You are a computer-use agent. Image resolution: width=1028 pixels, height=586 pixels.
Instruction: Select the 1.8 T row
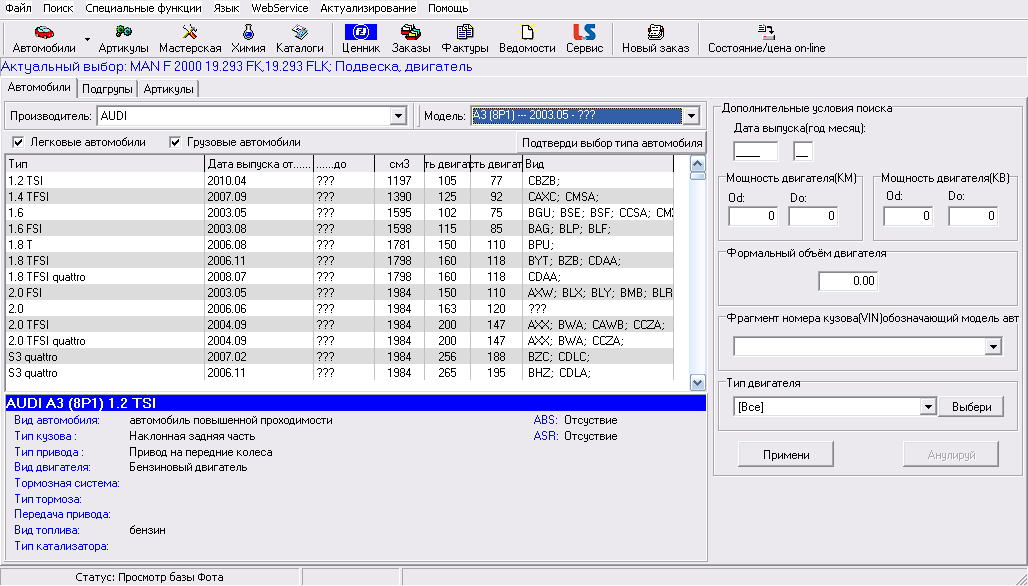click(x=340, y=244)
